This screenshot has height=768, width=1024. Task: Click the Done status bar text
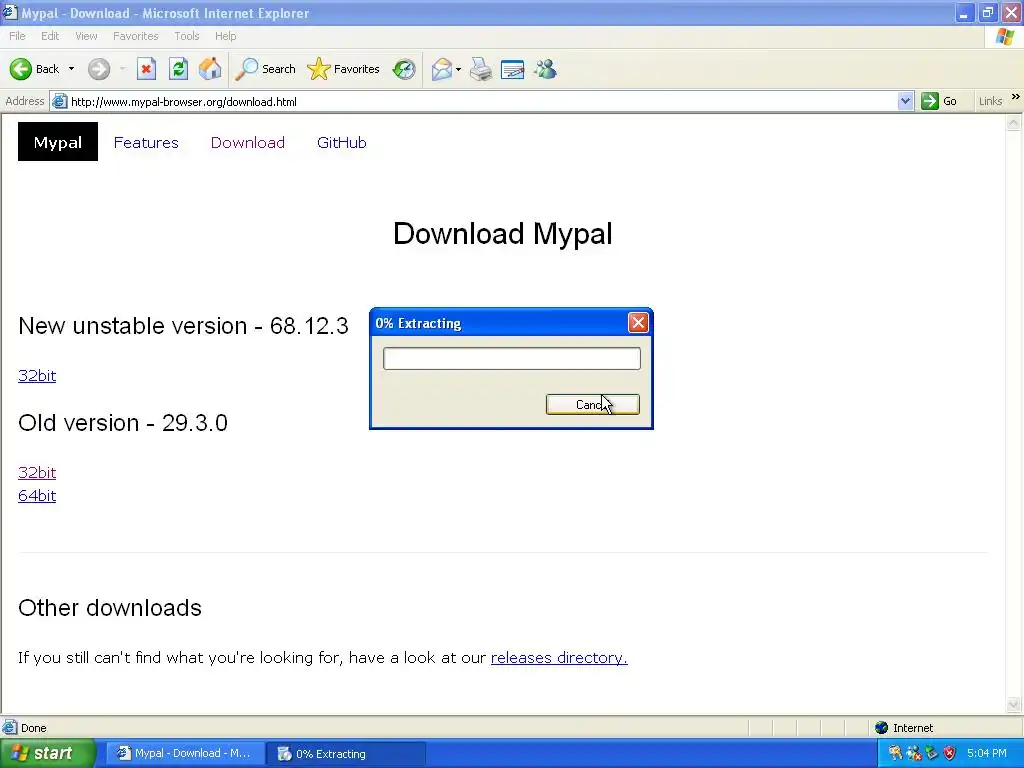click(x=33, y=728)
